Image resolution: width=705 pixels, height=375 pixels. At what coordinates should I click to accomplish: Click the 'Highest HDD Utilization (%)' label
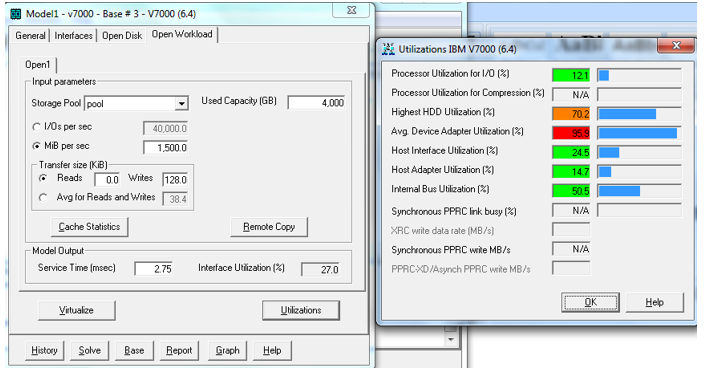click(x=443, y=112)
